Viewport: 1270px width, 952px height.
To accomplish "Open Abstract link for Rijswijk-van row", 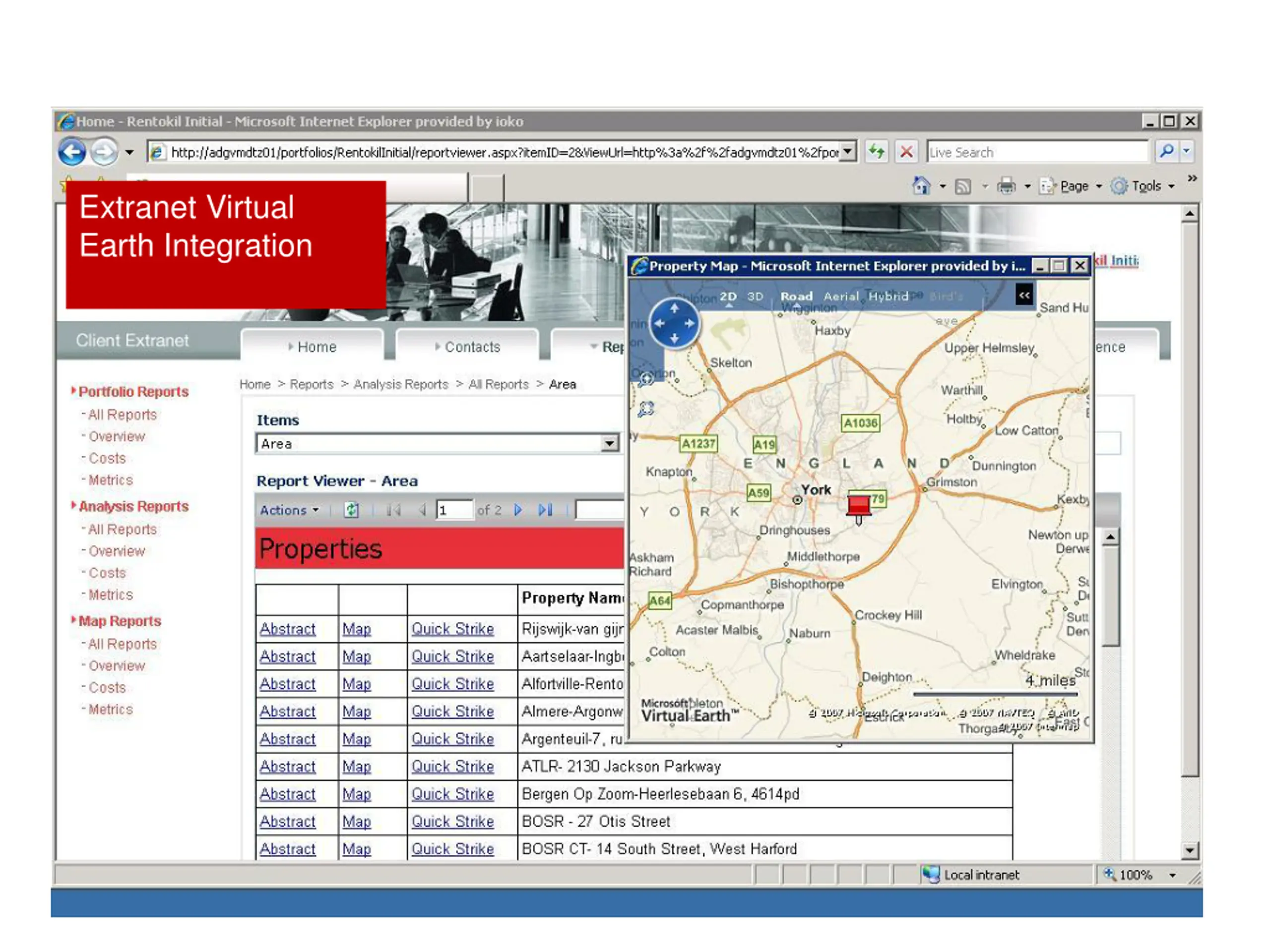I will point(287,629).
